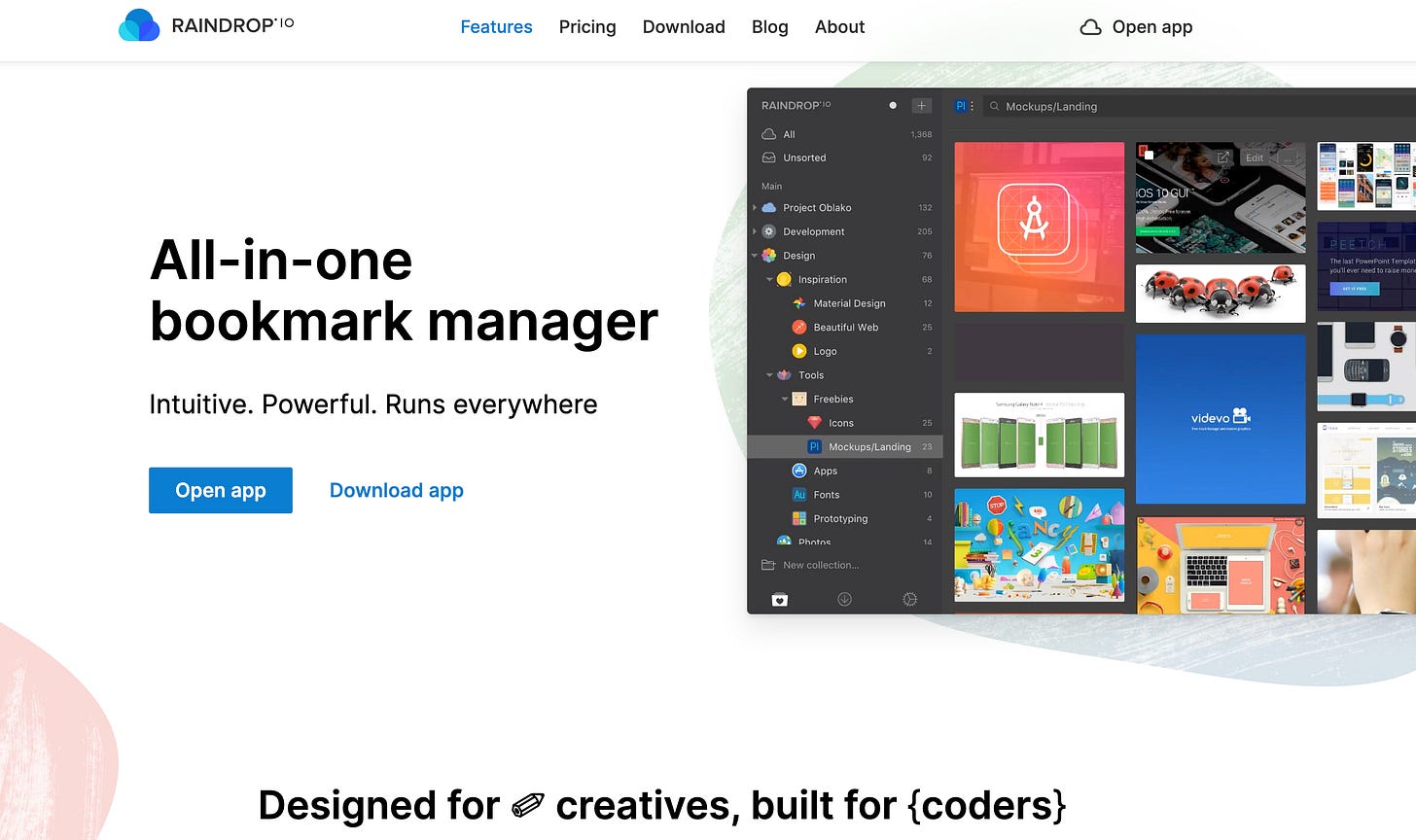Click the RAINDROP.IO wordmark in the header

coord(232,25)
